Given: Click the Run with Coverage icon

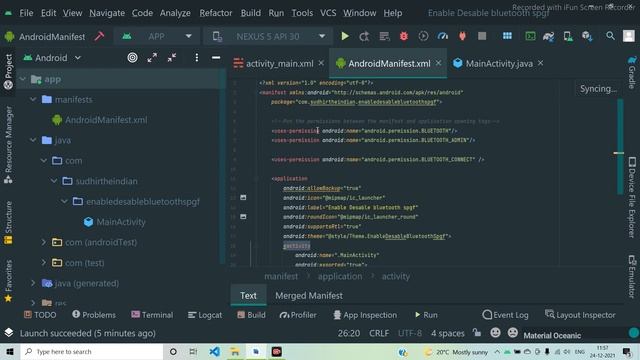Looking at the screenshot, I should pyautogui.click(x=423, y=36).
